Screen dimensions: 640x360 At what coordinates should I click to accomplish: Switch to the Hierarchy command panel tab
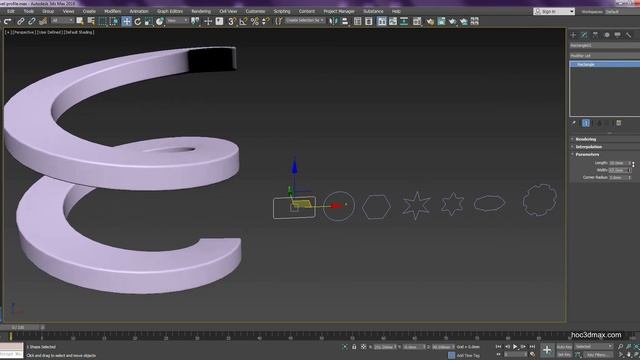pos(595,35)
